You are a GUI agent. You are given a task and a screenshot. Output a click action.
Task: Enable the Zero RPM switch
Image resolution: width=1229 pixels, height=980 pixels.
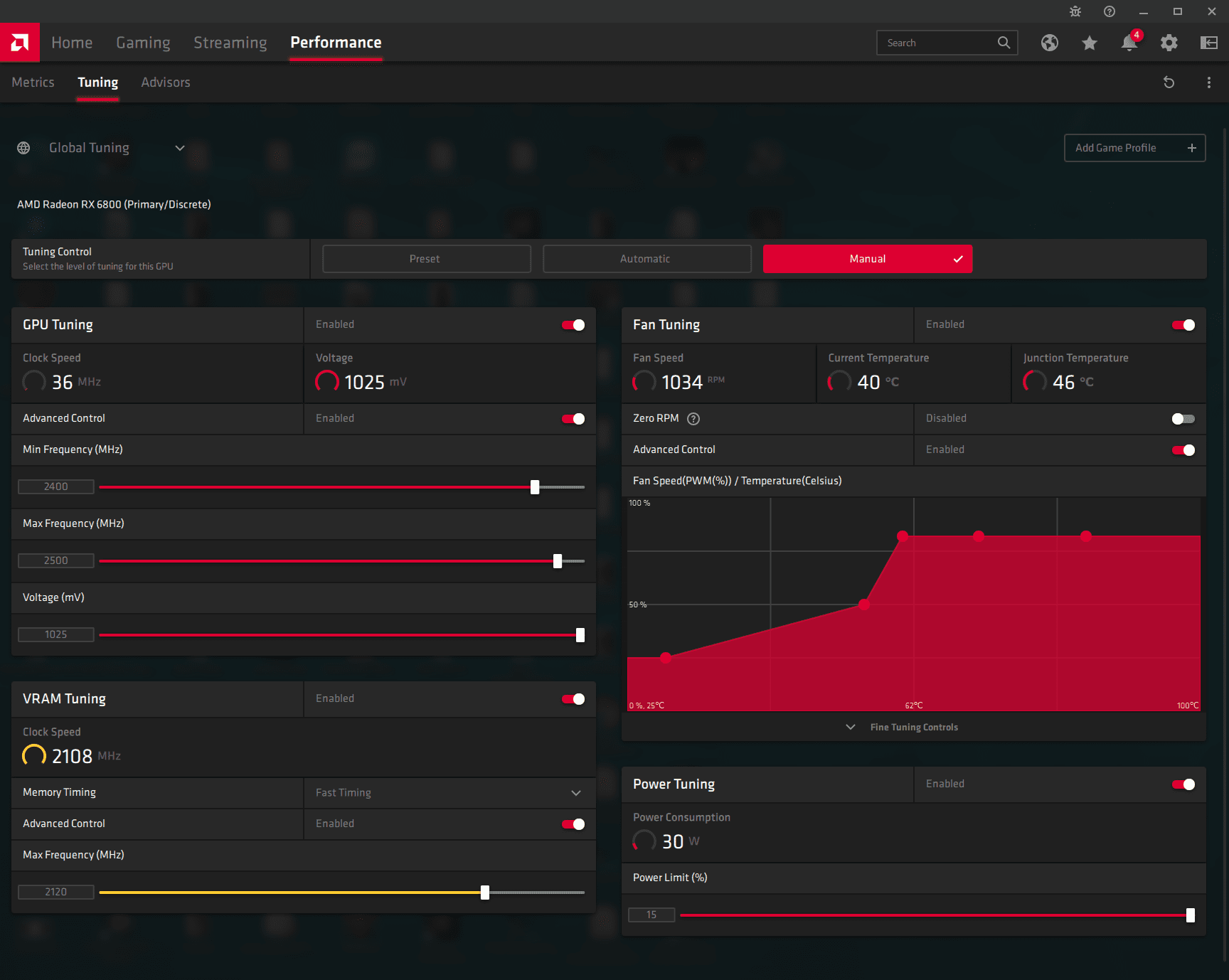[1183, 419]
